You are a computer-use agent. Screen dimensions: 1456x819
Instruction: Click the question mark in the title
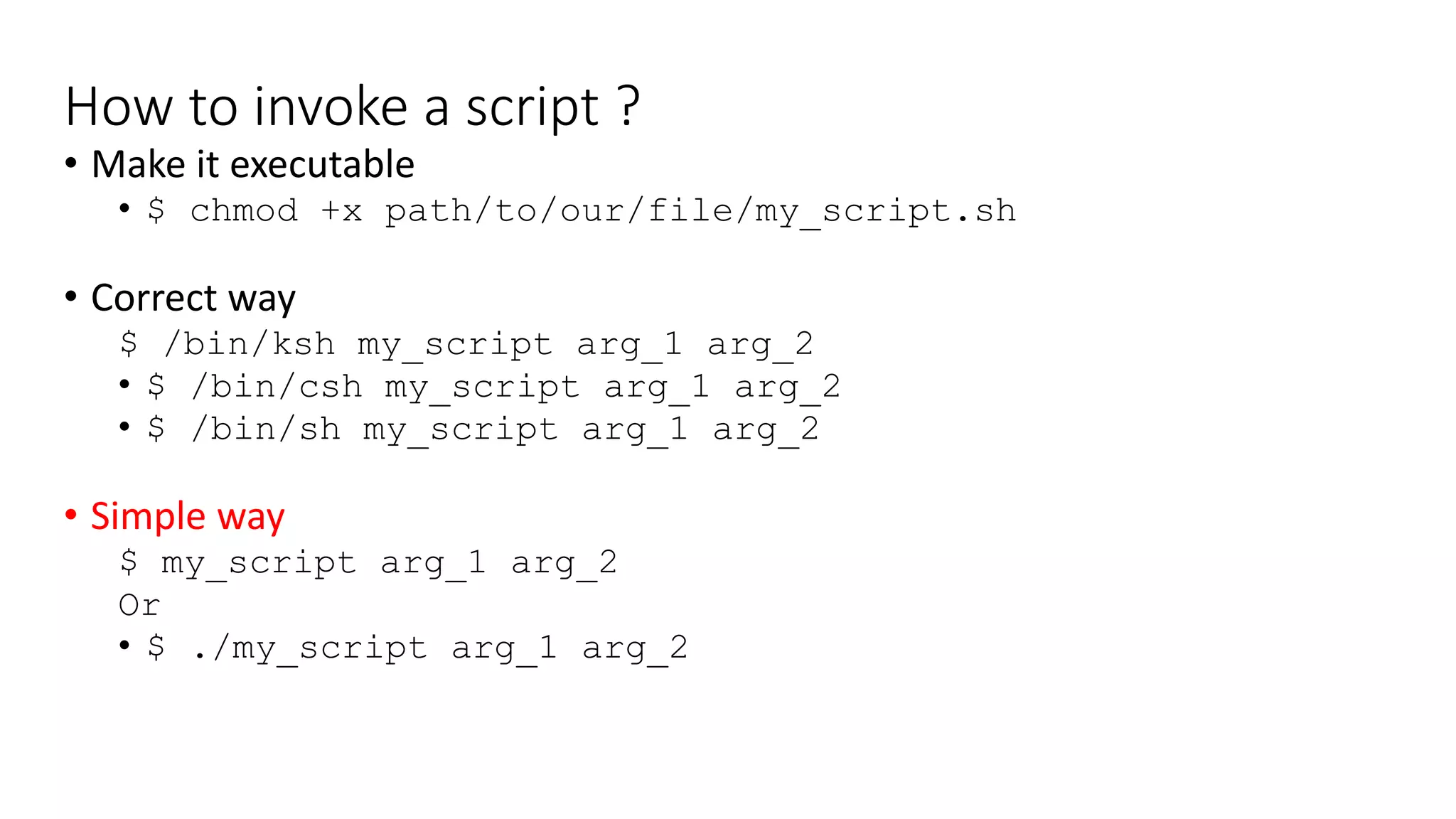(629, 106)
